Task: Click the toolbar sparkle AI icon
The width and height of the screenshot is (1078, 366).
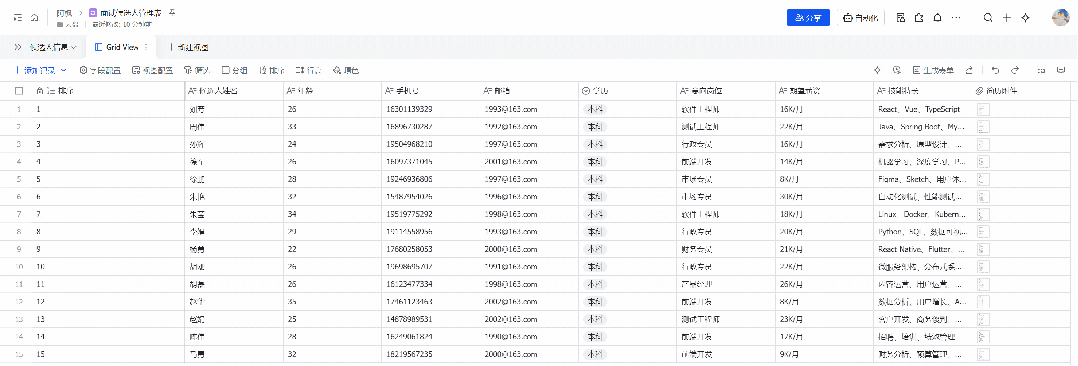Action: pyautogui.click(x=877, y=70)
